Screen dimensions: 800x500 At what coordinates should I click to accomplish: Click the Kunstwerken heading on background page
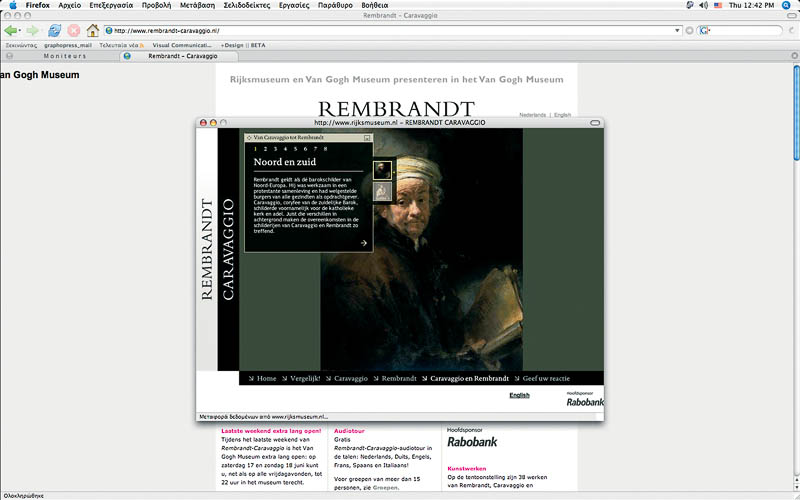pyautogui.click(x=467, y=468)
